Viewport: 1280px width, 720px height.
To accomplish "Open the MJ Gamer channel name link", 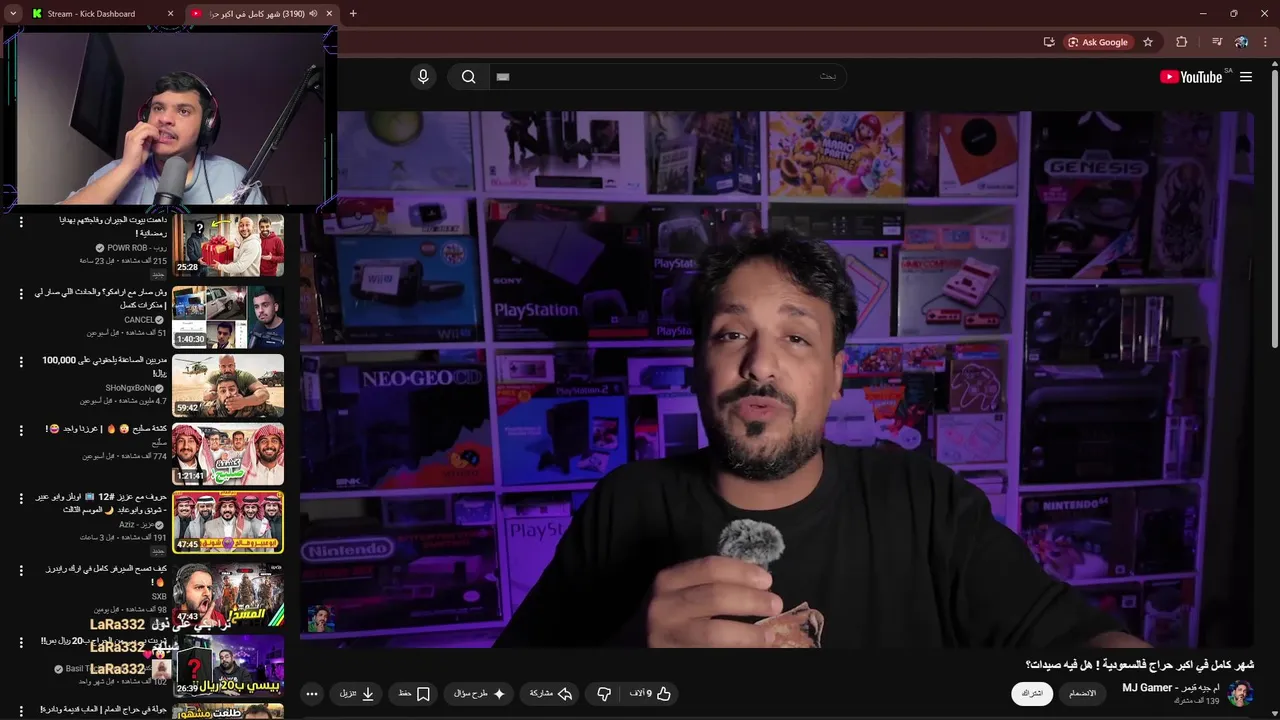I will click(x=1170, y=688).
